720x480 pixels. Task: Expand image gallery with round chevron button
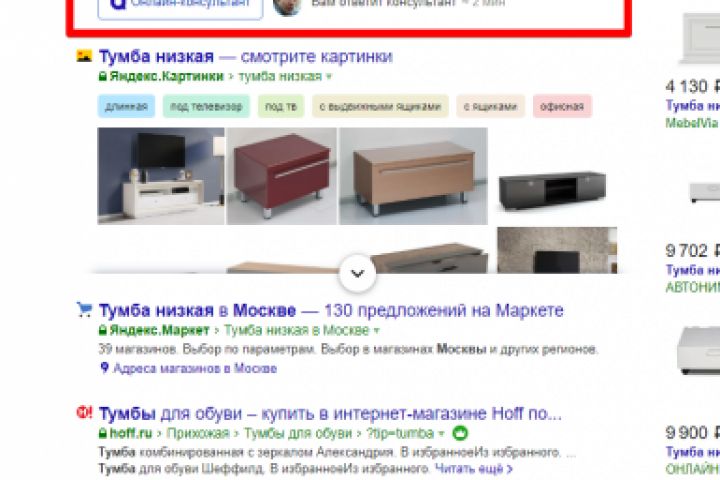coord(358,273)
